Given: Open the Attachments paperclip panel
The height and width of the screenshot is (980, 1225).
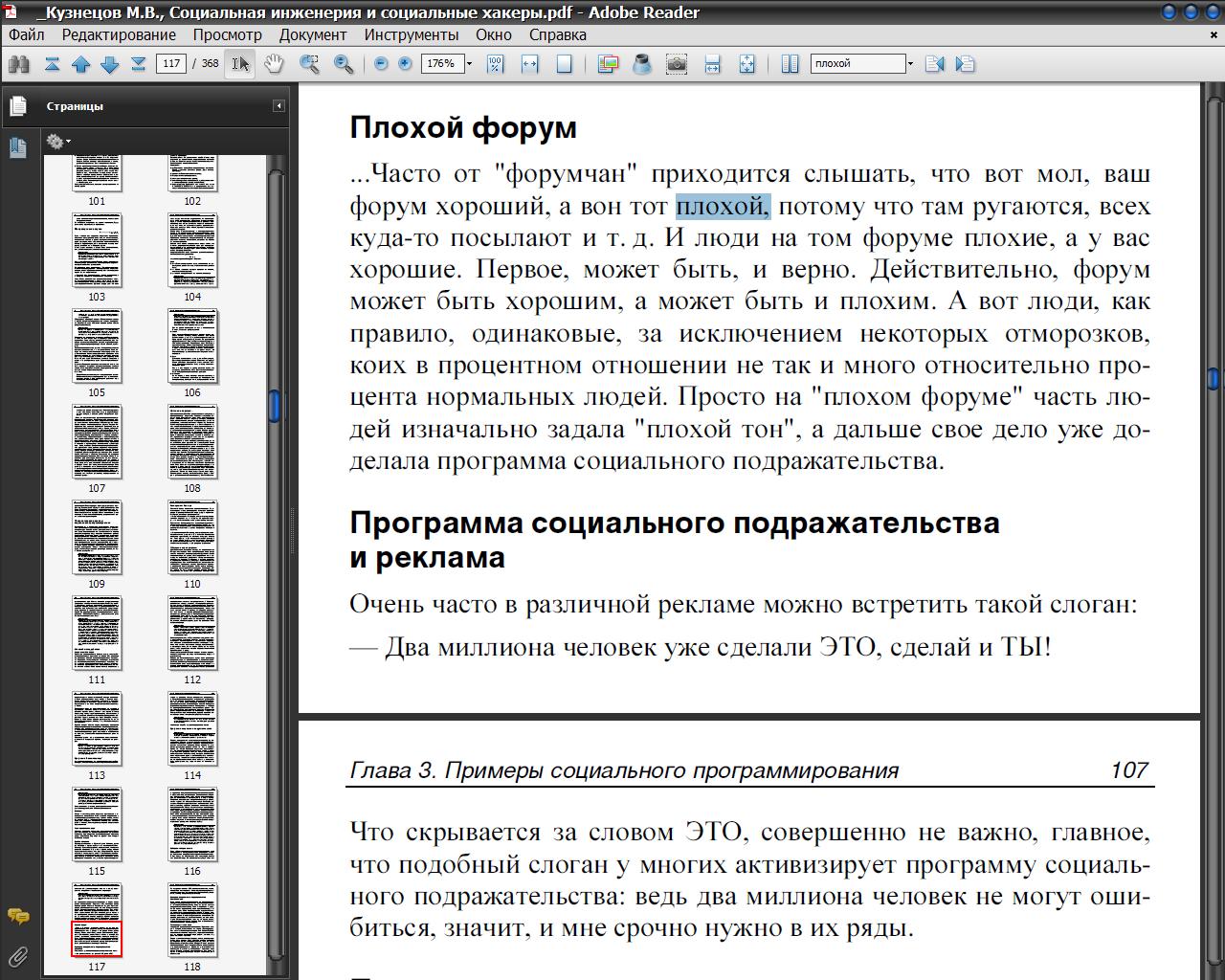Looking at the screenshot, I should (x=17, y=955).
